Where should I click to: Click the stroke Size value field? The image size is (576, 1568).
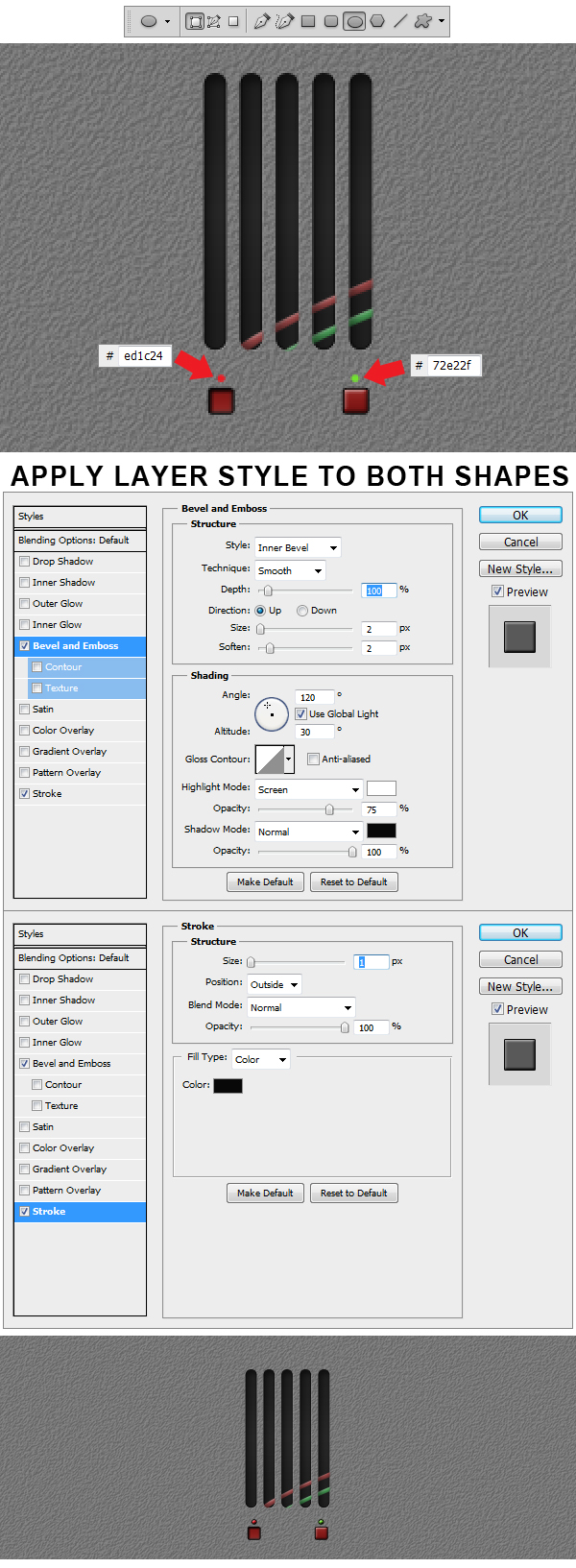pos(372,961)
